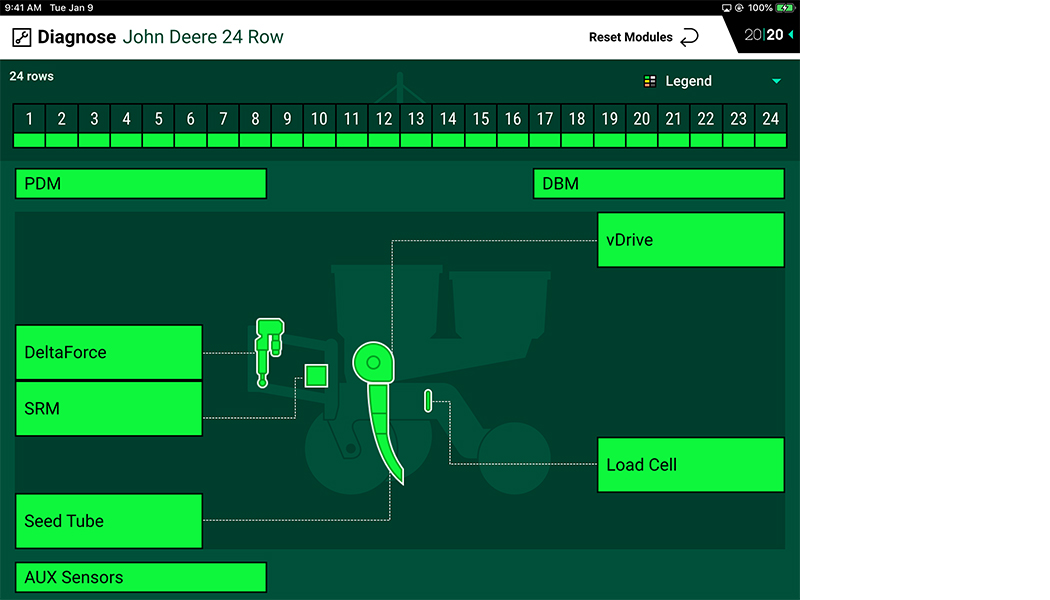Select row 6 in row bar
Image resolution: width=1050 pixels, height=600 pixels.
coord(191,126)
